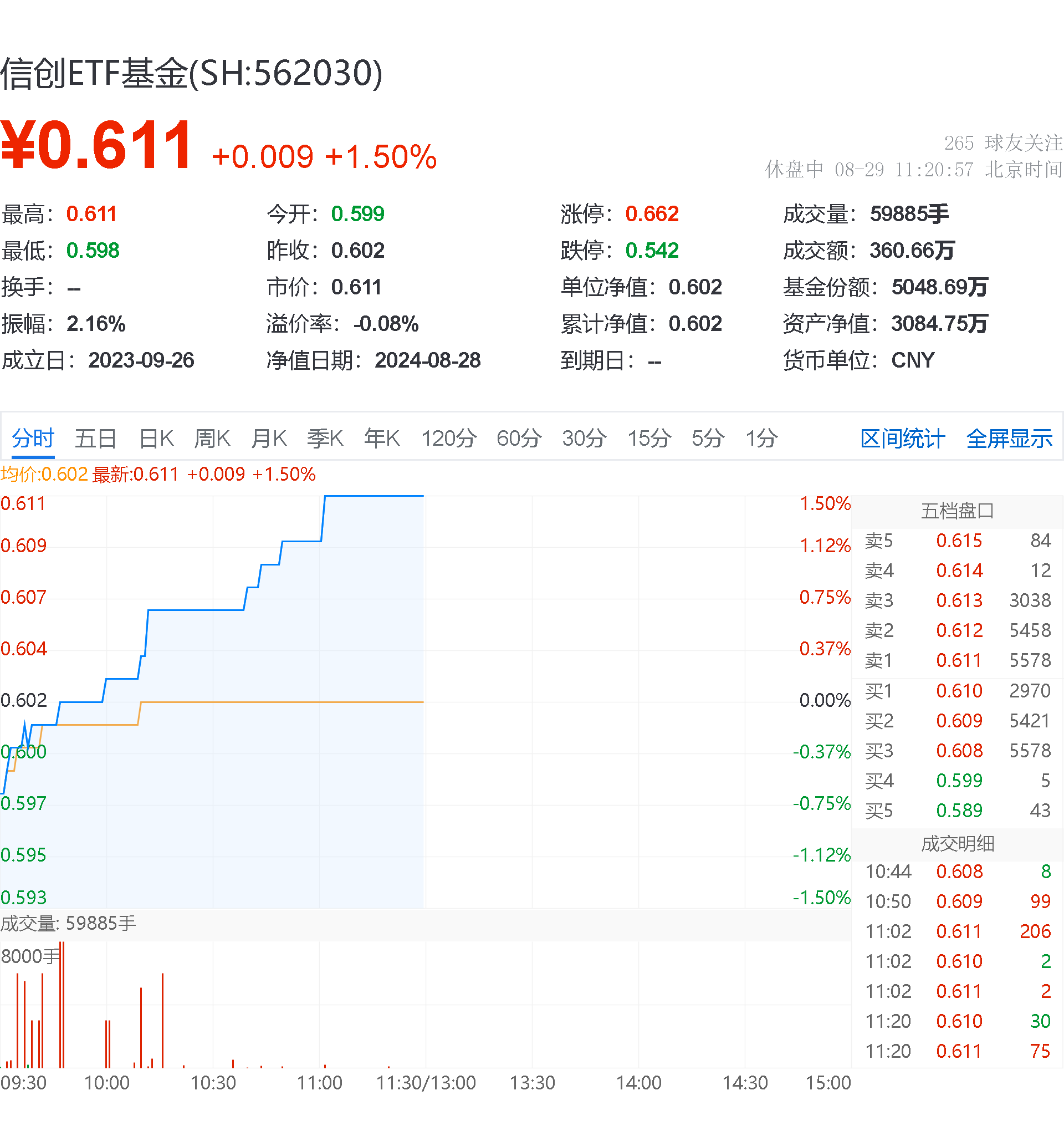Select the 1分 chart tab
Image resolution: width=1064 pixels, height=1131 pixels.
click(761, 439)
